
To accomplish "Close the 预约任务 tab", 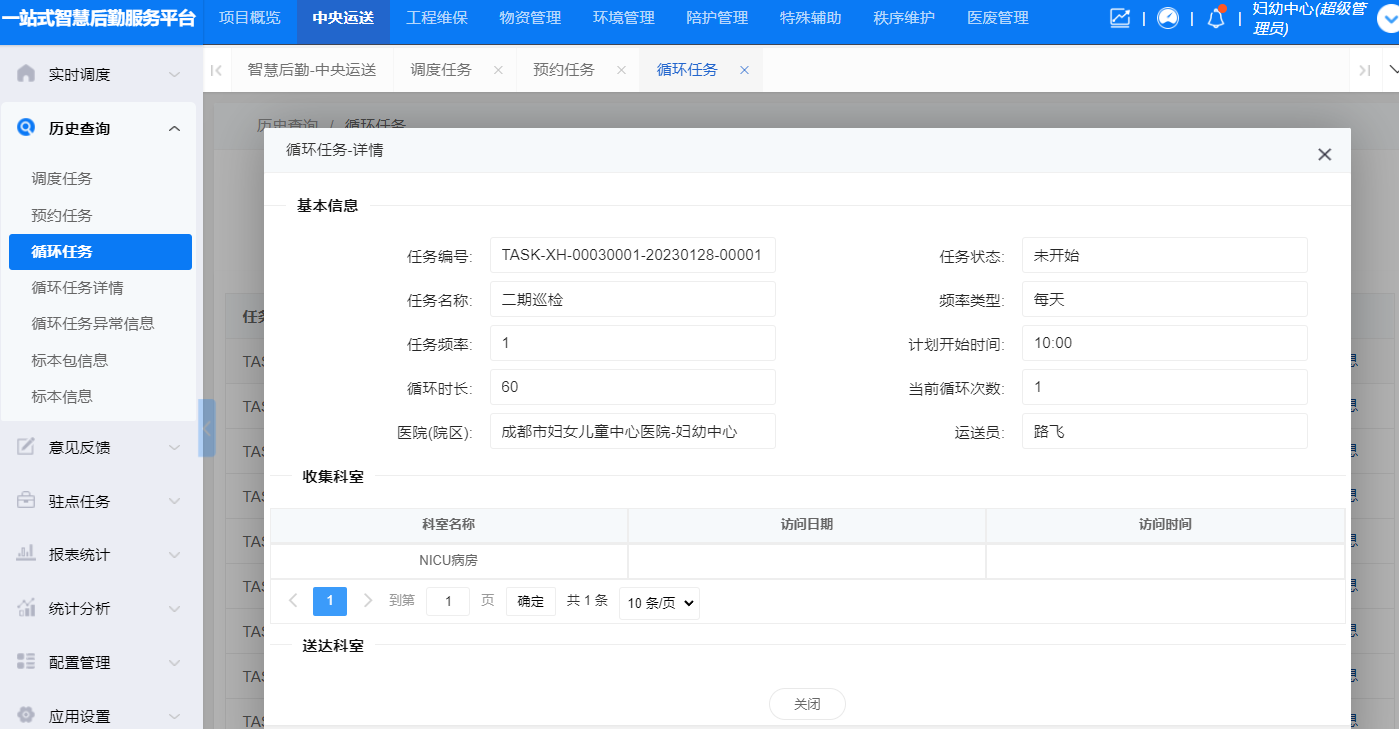I will (621, 70).
